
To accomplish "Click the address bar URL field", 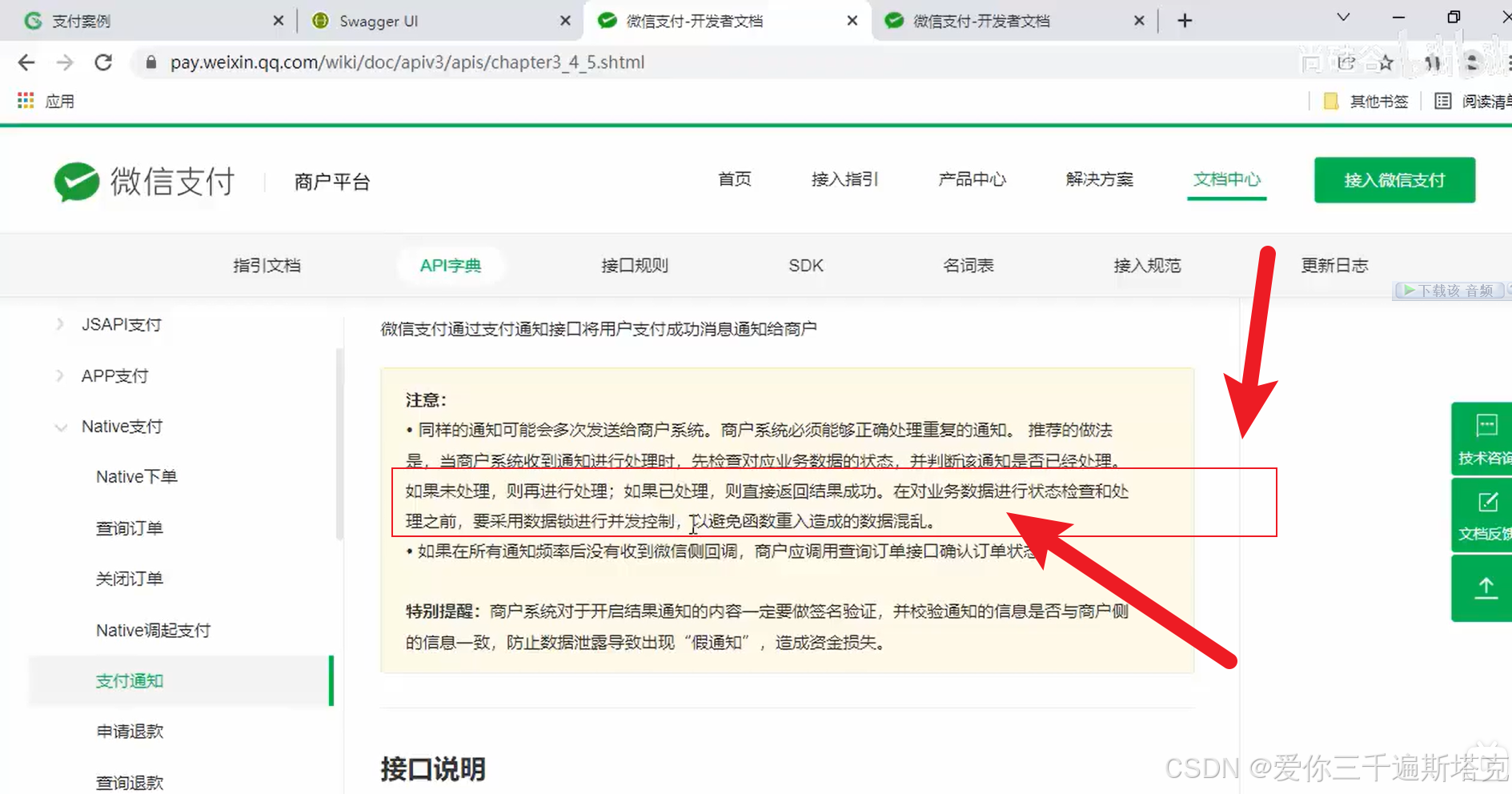I will click(720, 62).
